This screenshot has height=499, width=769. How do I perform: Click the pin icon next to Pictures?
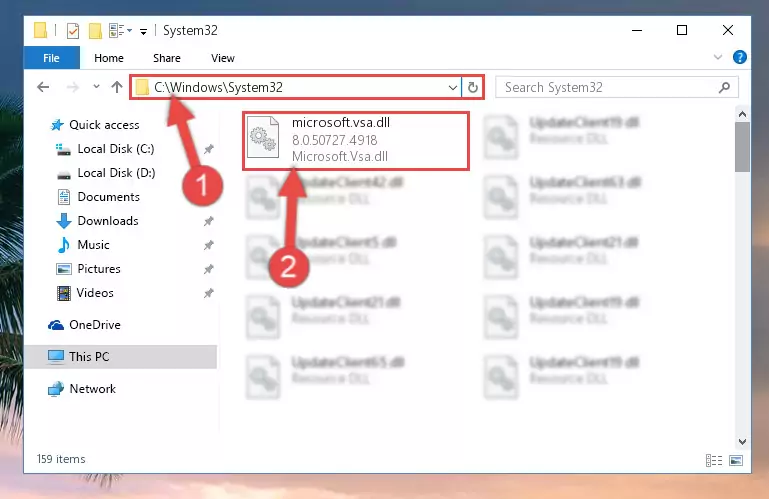(208, 269)
